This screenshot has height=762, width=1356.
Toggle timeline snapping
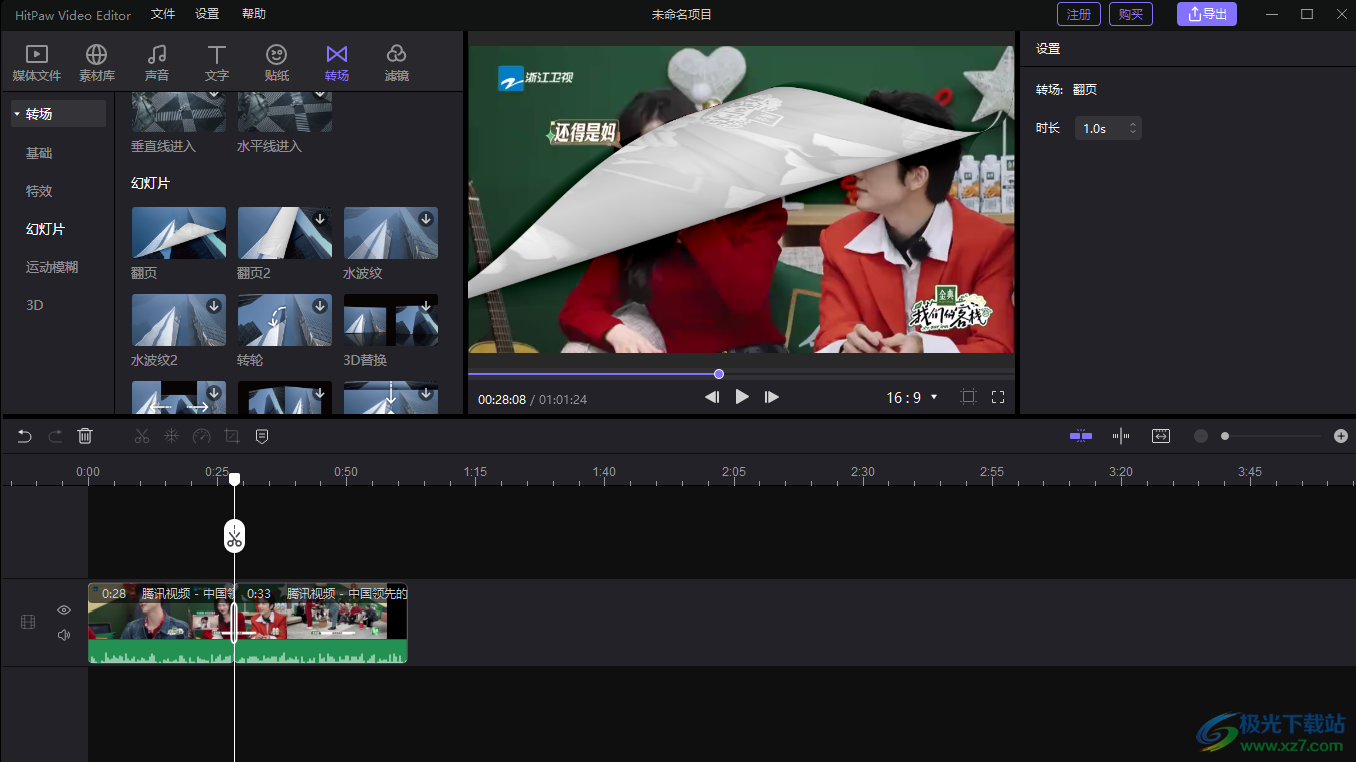[1081, 436]
